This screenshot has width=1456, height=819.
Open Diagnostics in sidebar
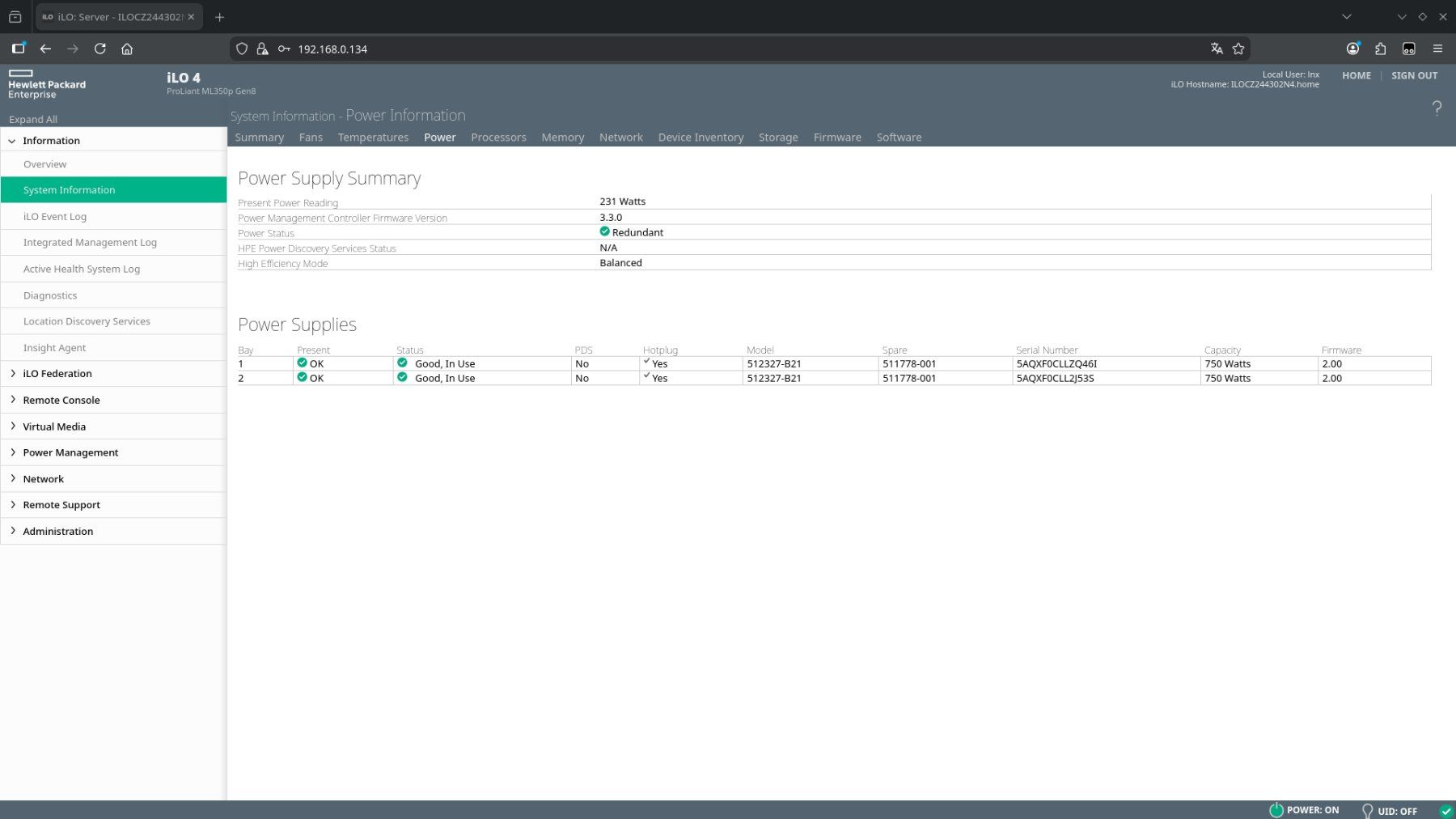(x=113, y=295)
